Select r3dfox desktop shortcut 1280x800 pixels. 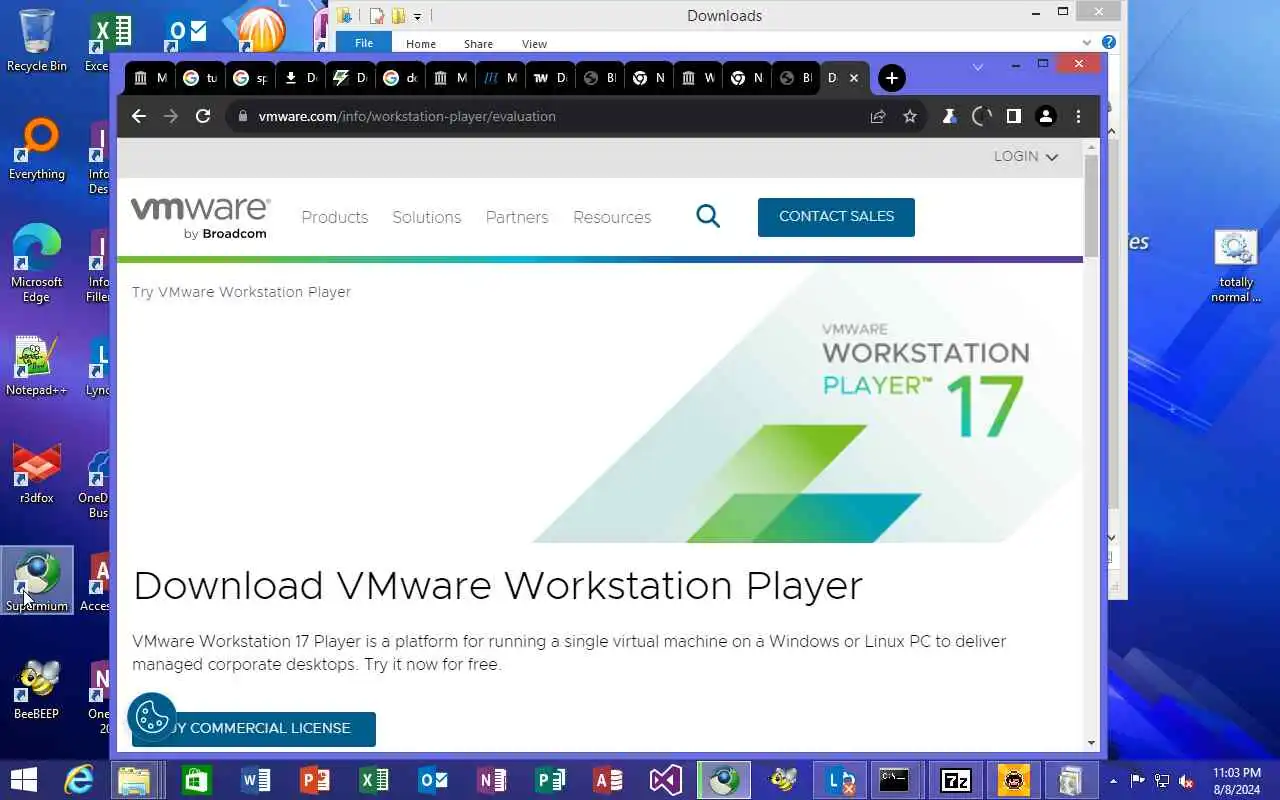(37, 474)
